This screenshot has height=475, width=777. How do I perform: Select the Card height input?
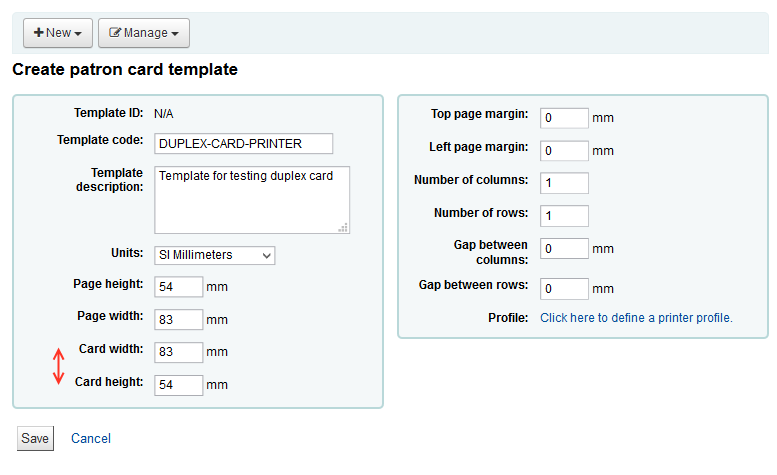click(x=179, y=385)
